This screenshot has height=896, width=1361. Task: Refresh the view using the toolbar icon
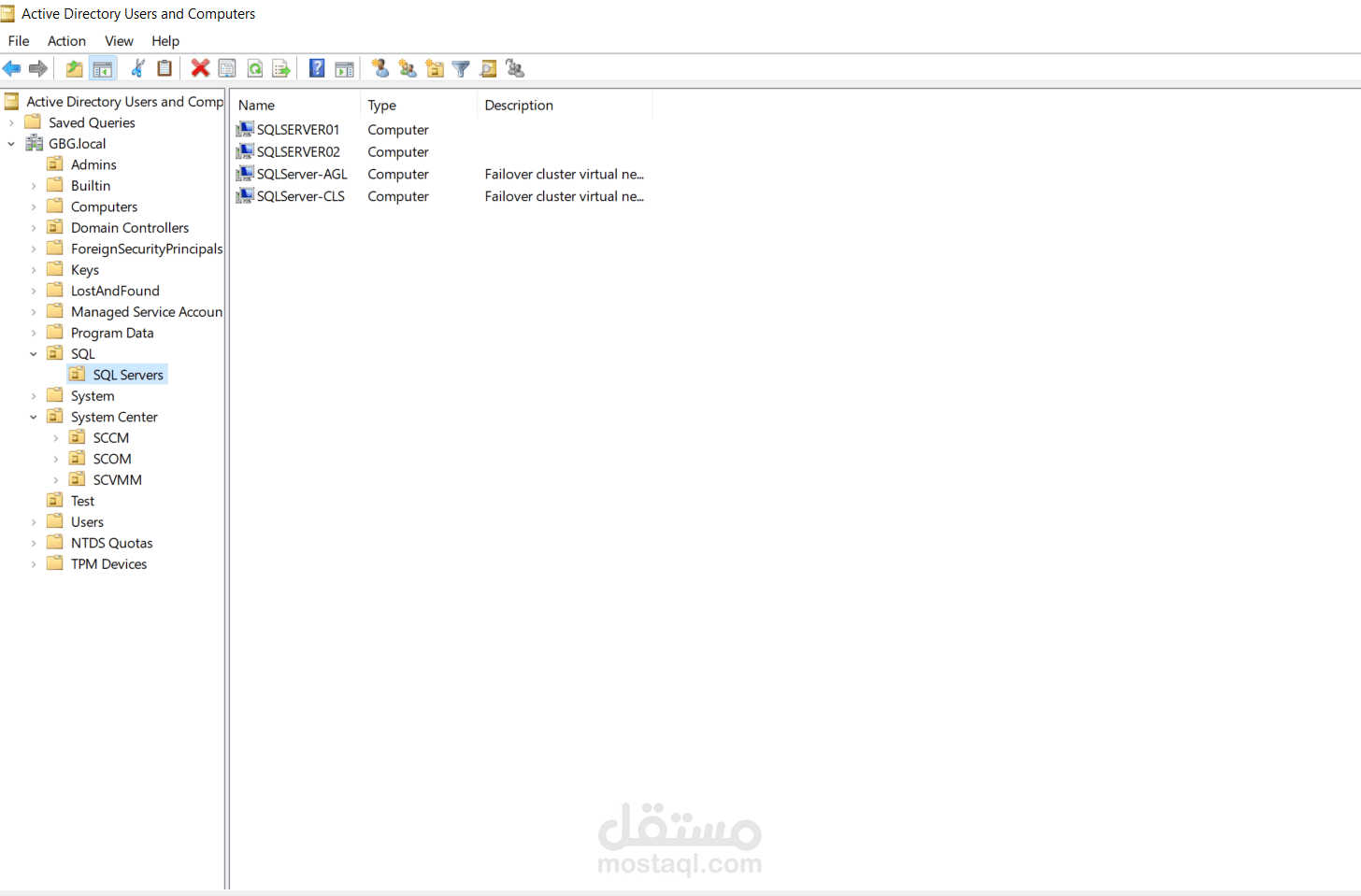pyautogui.click(x=254, y=68)
